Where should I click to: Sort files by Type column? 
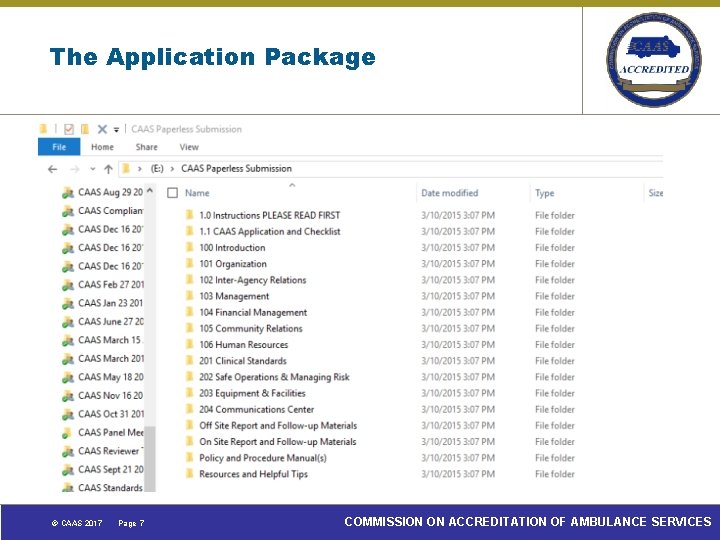545,193
